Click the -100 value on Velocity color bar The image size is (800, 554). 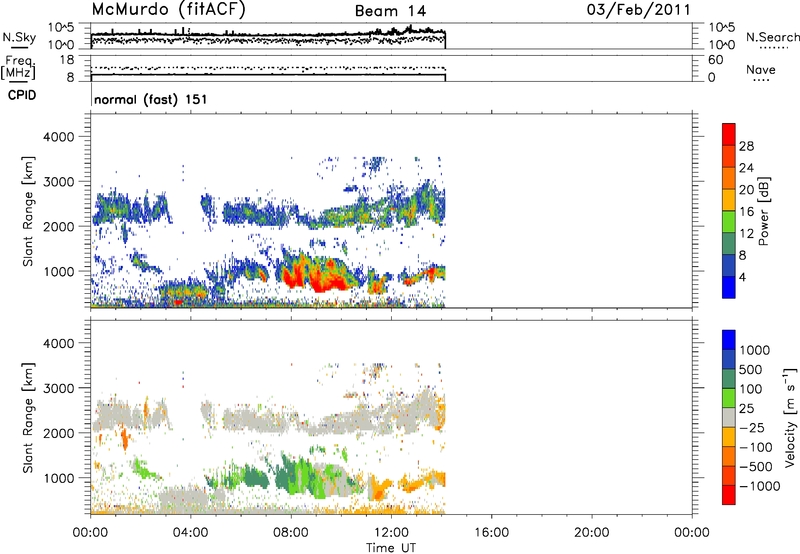click(756, 447)
